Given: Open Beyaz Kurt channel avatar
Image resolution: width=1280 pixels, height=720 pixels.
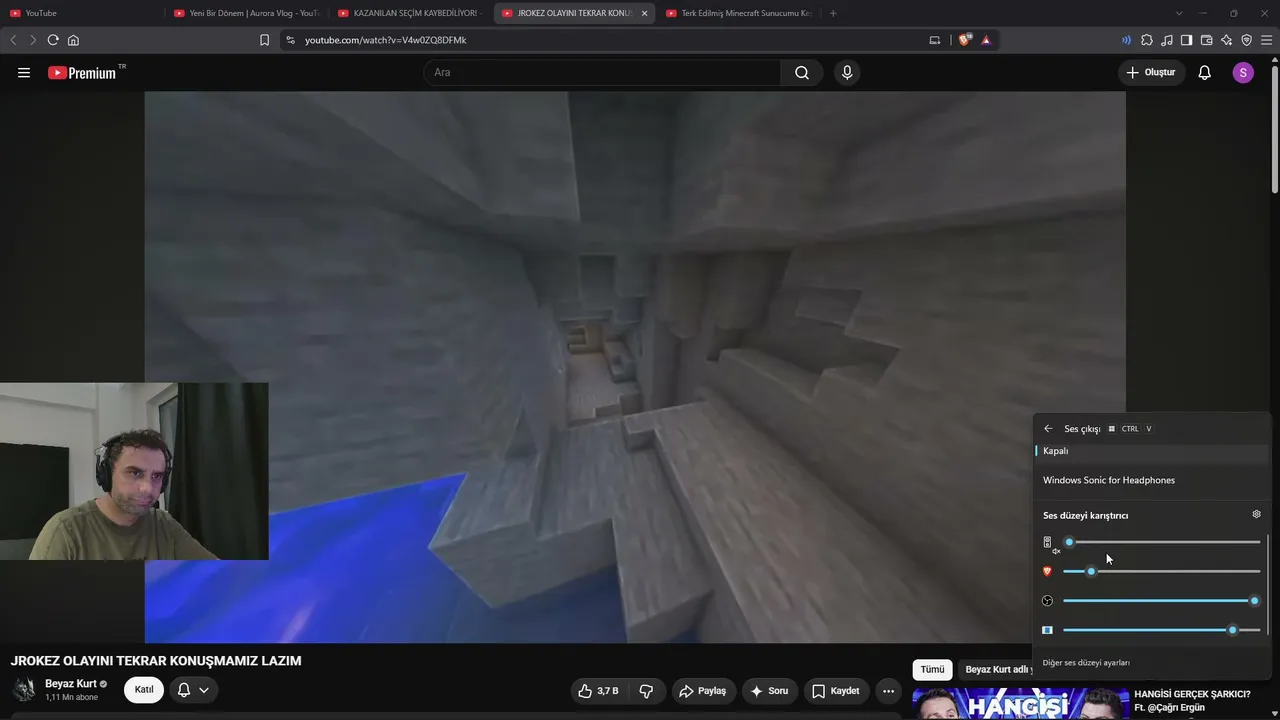Looking at the screenshot, I should coord(24,690).
